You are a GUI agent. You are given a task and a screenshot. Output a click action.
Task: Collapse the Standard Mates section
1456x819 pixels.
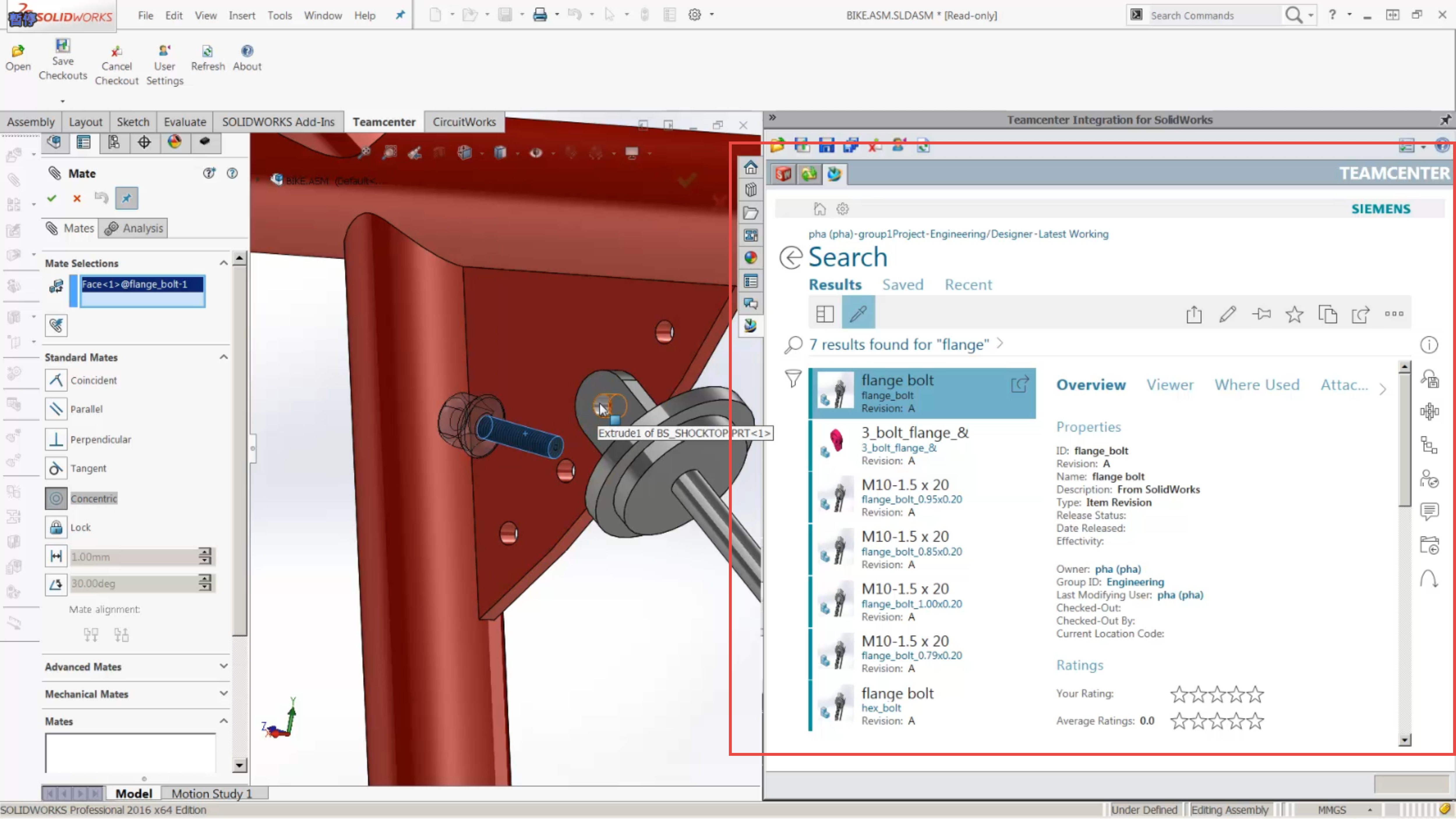pyautogui.click(x=224, y=357)
